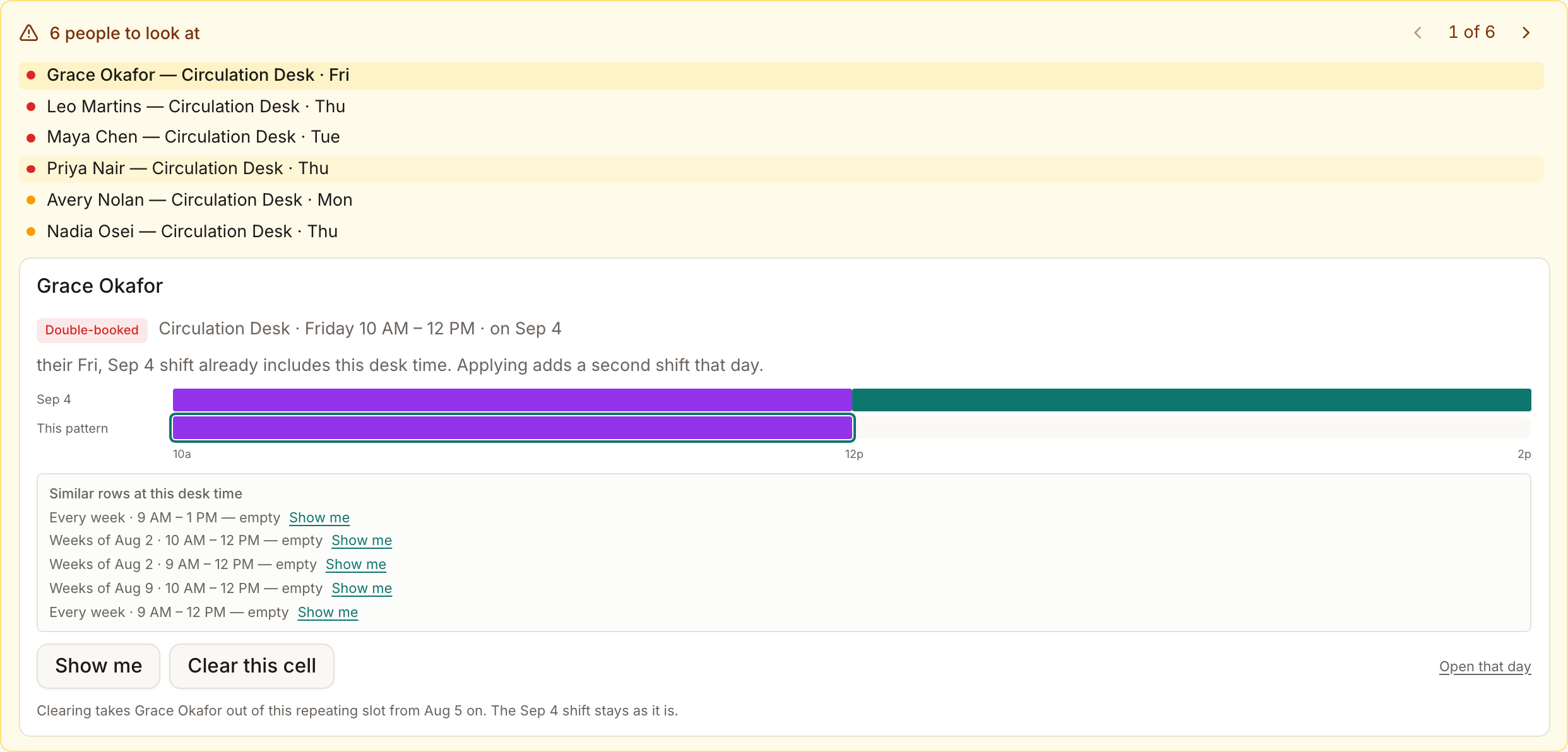
Task: Click the Sep 4 row label
Action: [x=54, y=399]
